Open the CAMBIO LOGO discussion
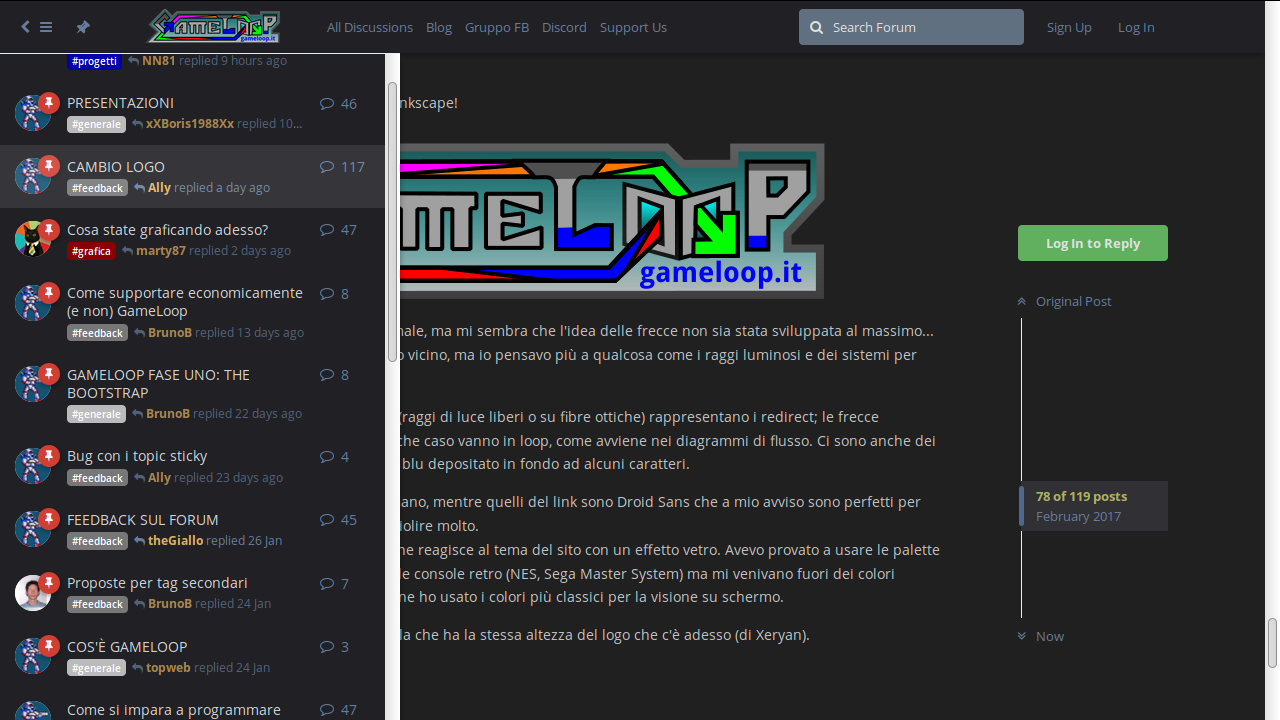The width and height of the screenshot is (1280, 720). 116,167
